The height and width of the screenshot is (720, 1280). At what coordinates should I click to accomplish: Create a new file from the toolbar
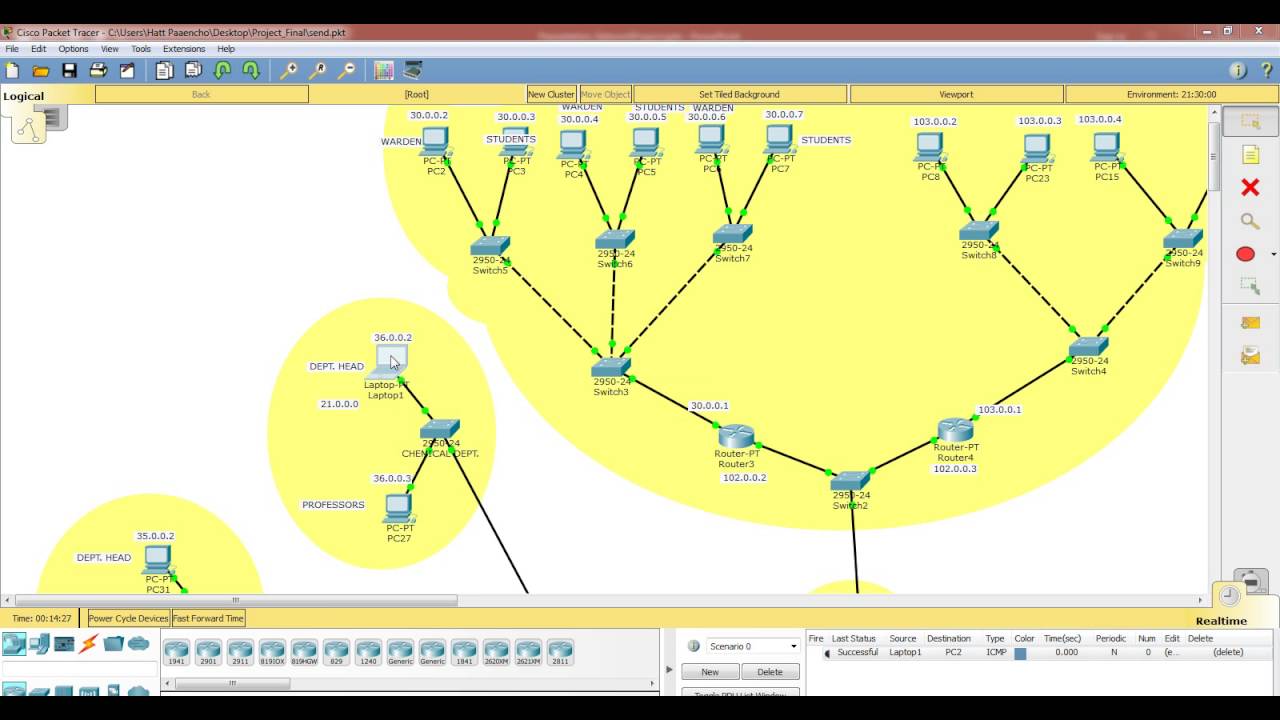coord(13,71)
